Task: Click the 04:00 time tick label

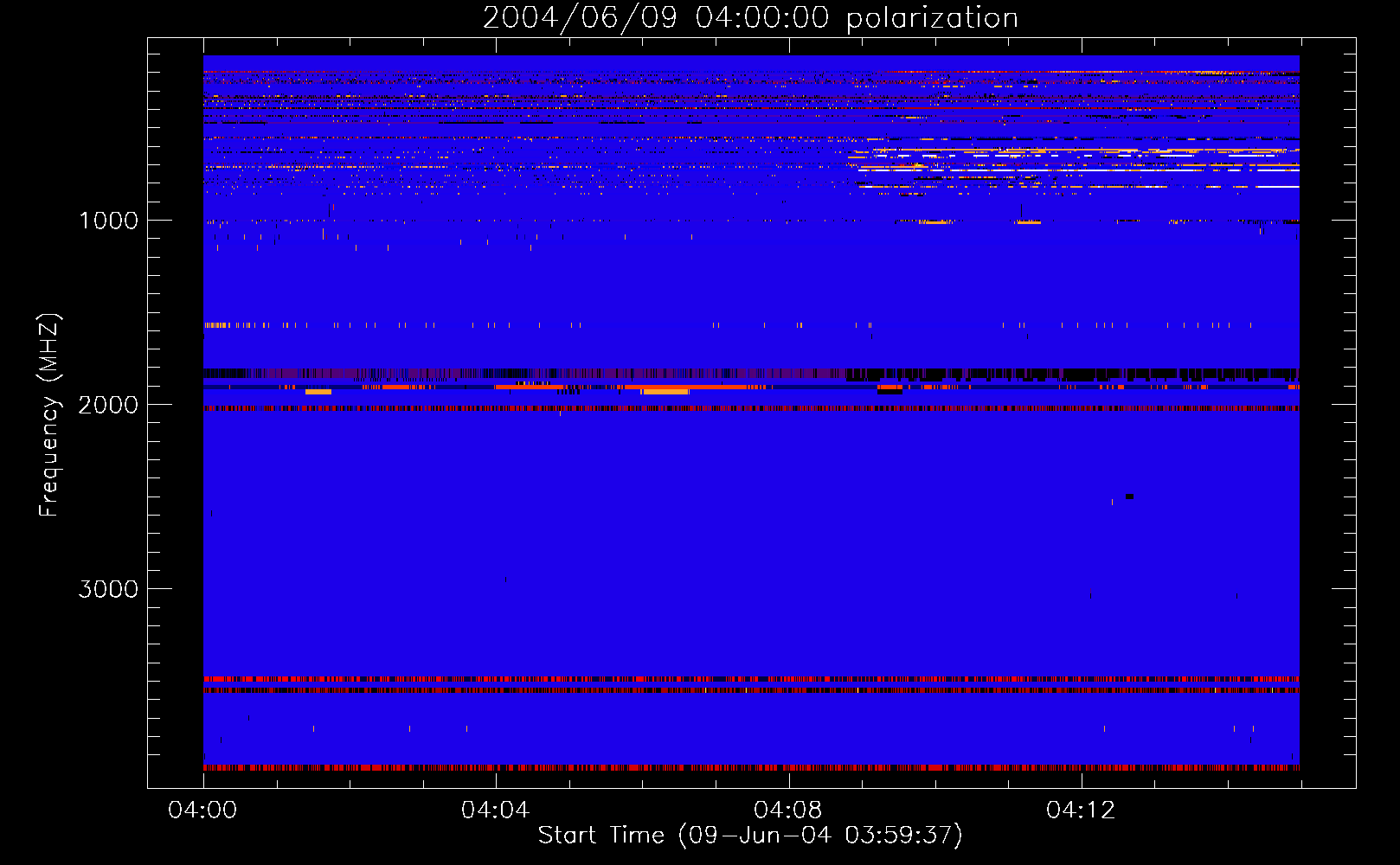Action: (202, 811)
